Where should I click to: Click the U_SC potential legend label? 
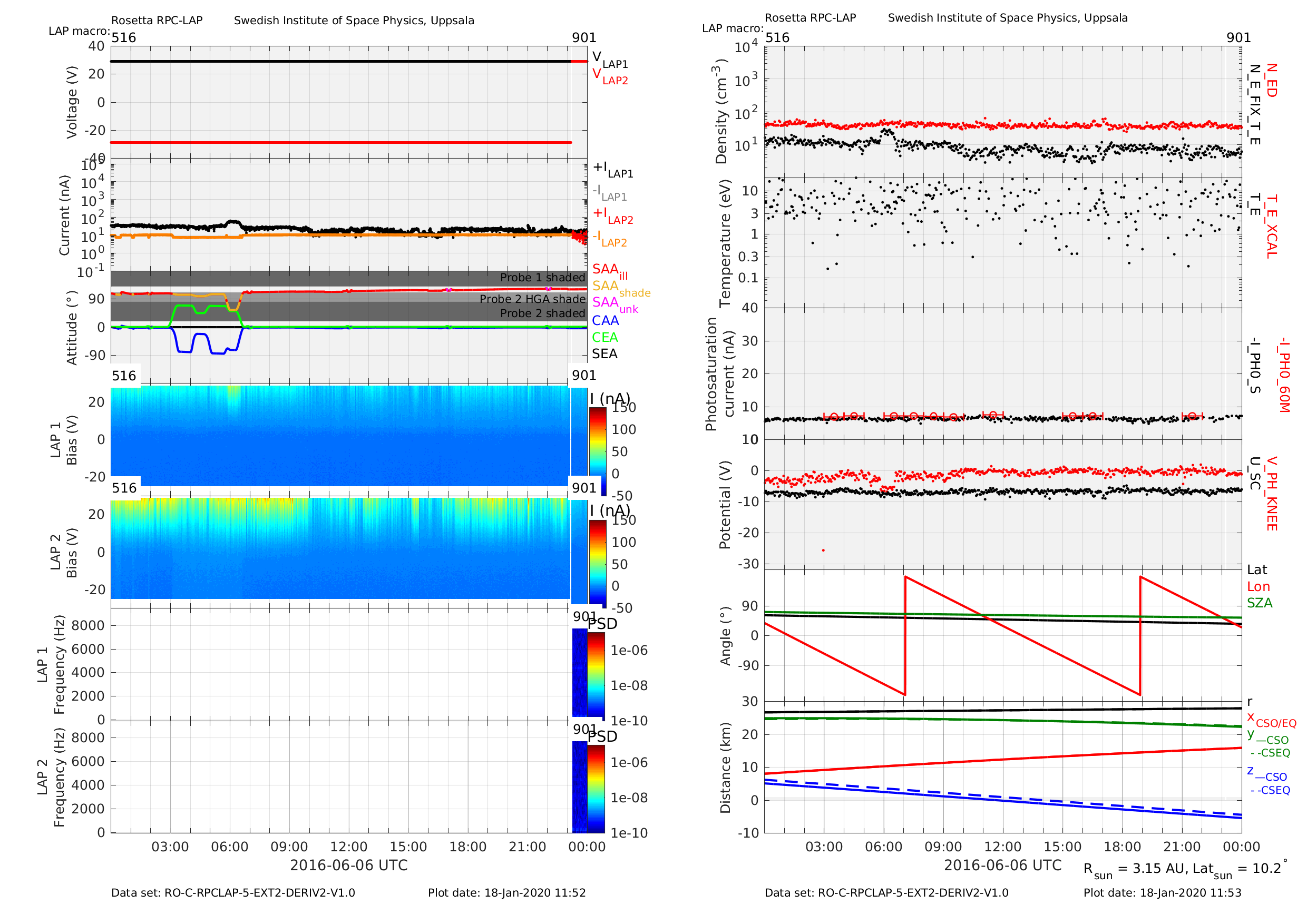(1254, 473)
